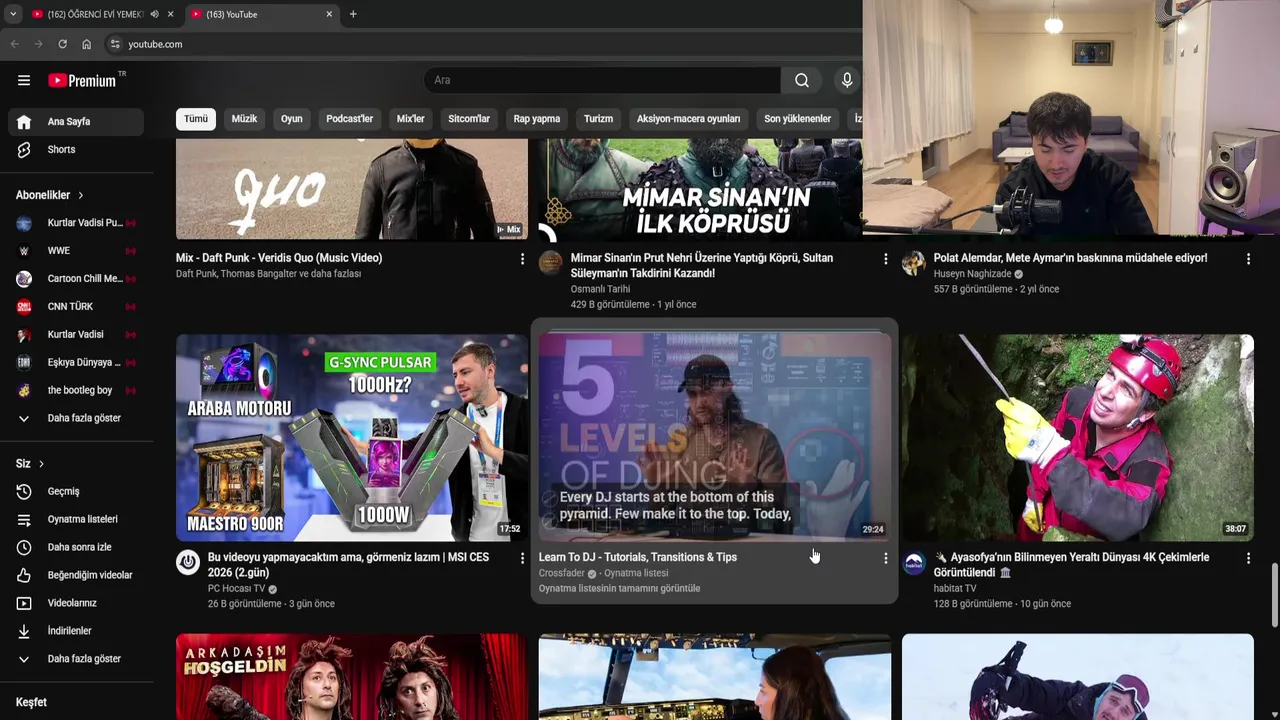Image resolution: width=1280 pixels, height=720 pixels.
Task: Click into the Ara search field
Action: tap(602, 80)
